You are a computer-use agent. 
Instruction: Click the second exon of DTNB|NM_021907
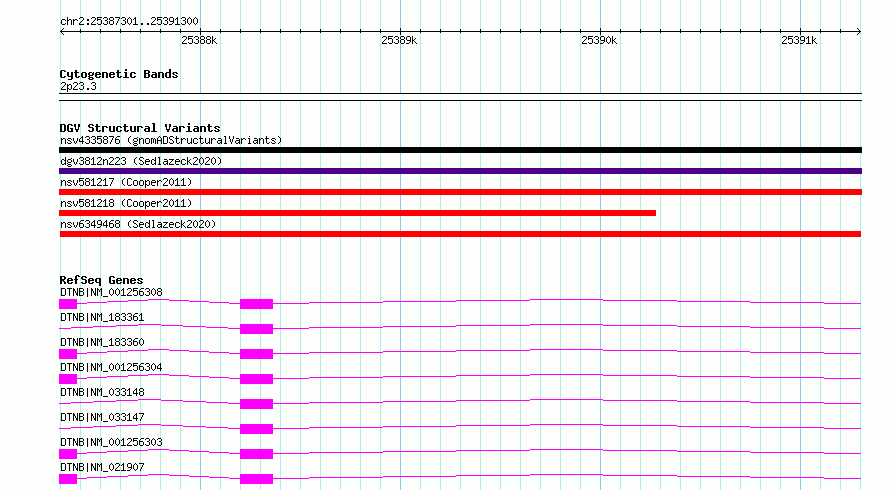point(257,479)
